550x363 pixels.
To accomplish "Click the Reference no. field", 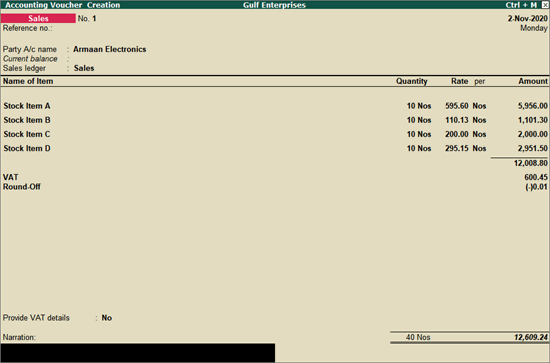I will tap(27, 28).
